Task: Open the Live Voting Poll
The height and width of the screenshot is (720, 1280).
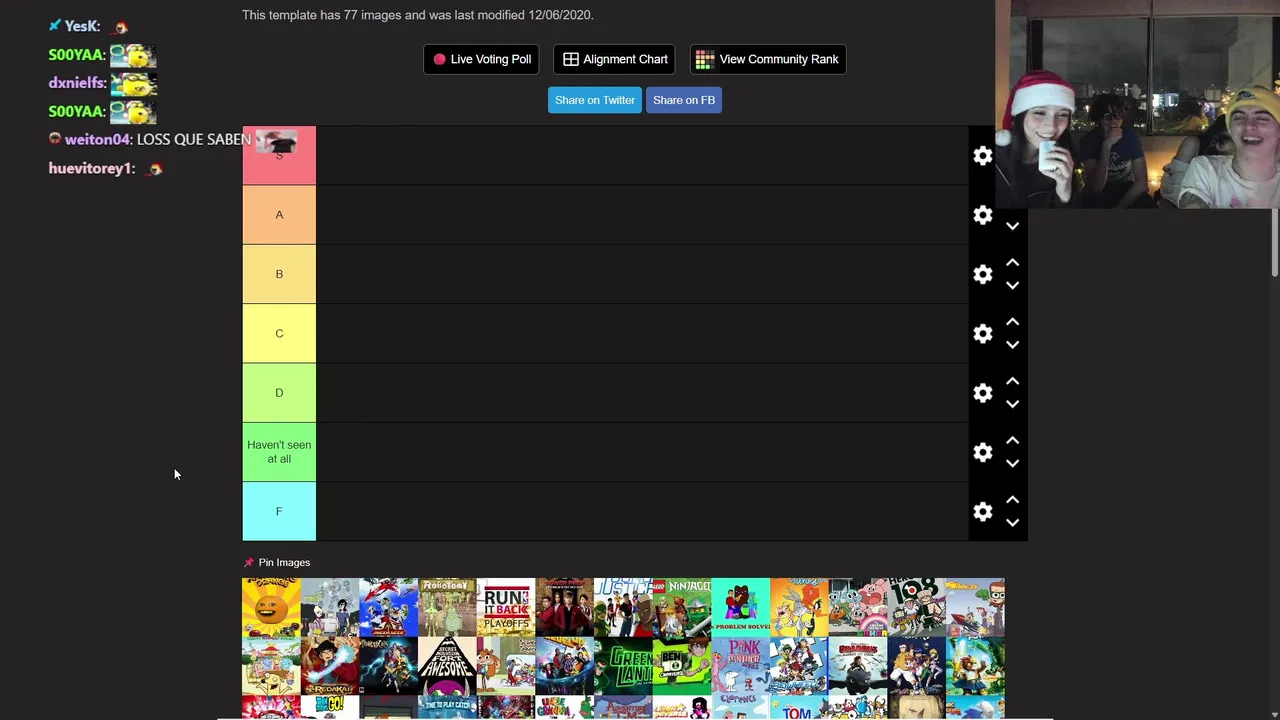Action: [x=482, y=59]
